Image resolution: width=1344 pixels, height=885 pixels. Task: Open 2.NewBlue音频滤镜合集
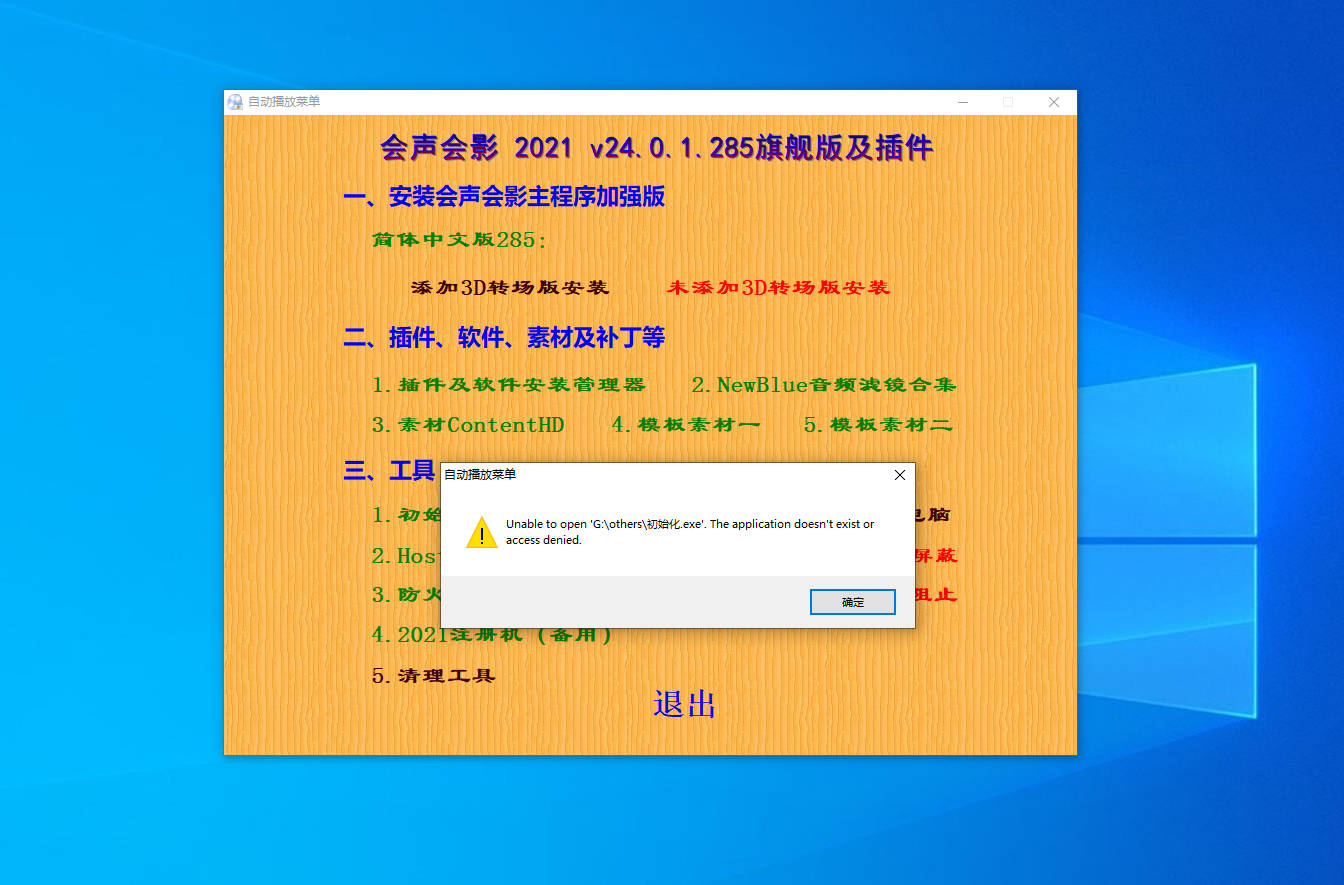coord(824,385)
